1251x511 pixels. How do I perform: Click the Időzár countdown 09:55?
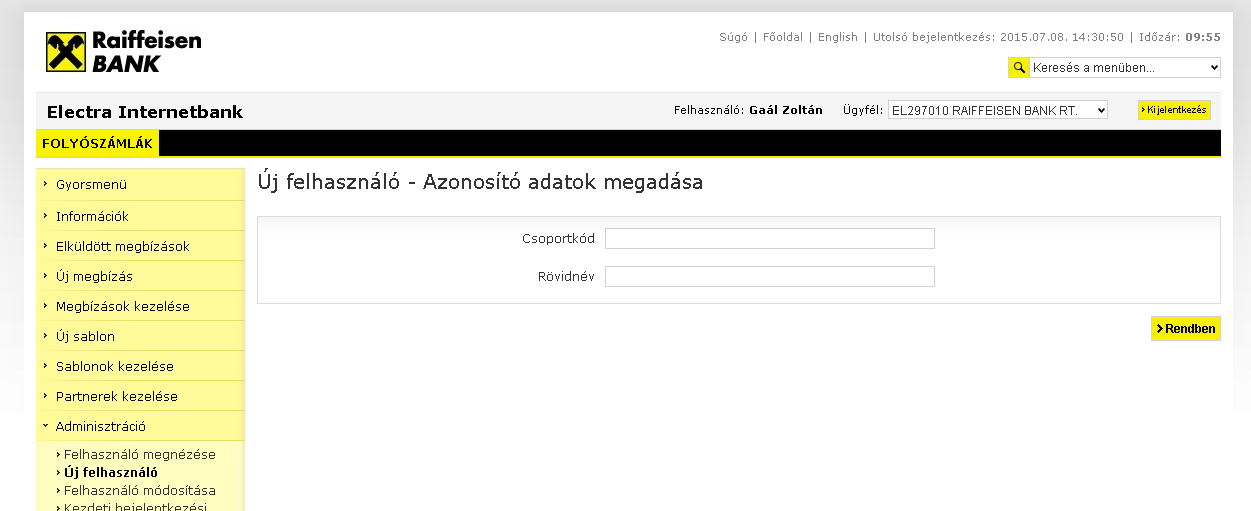click(1203, 37)
